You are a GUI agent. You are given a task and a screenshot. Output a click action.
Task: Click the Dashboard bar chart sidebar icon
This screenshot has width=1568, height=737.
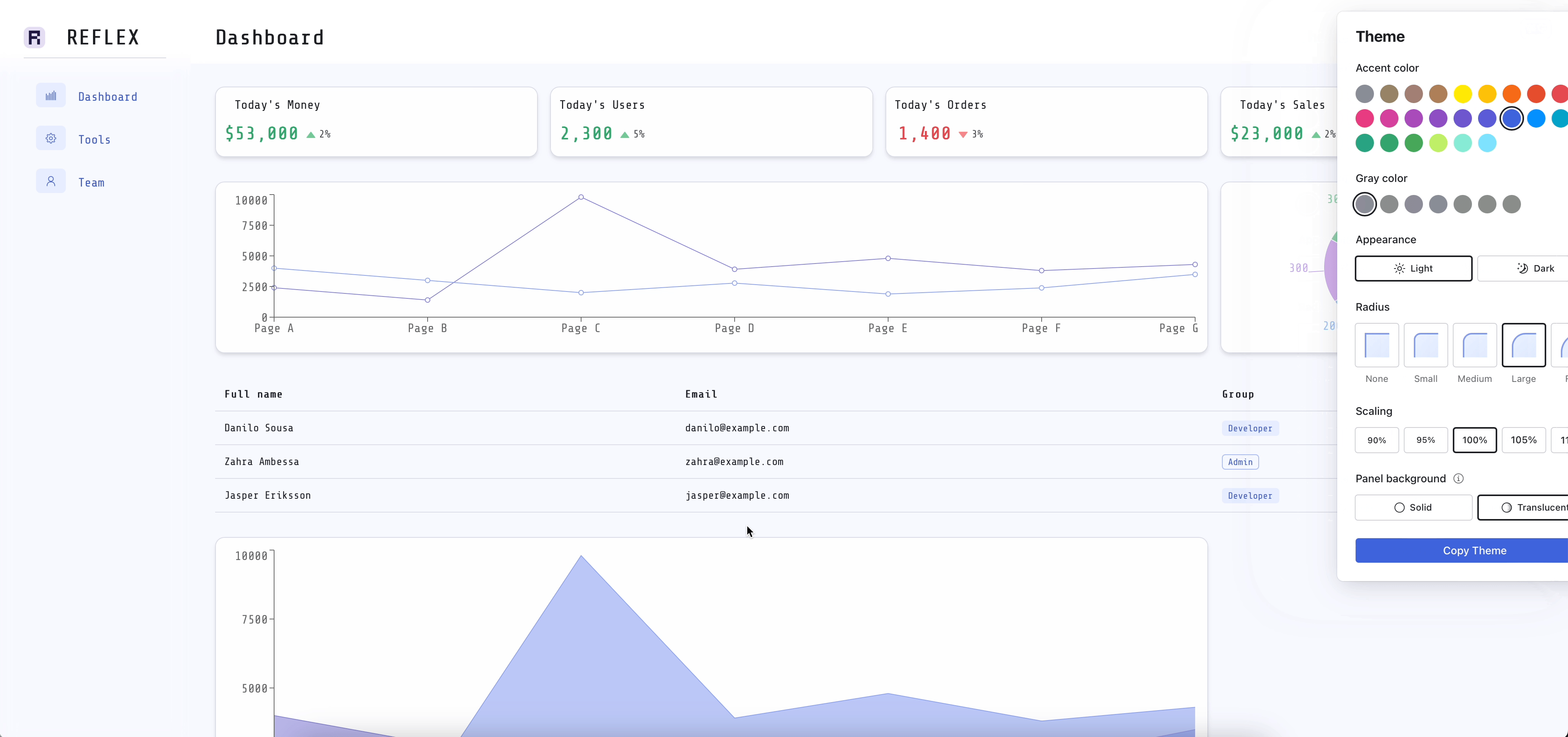(x=51, y=96)
